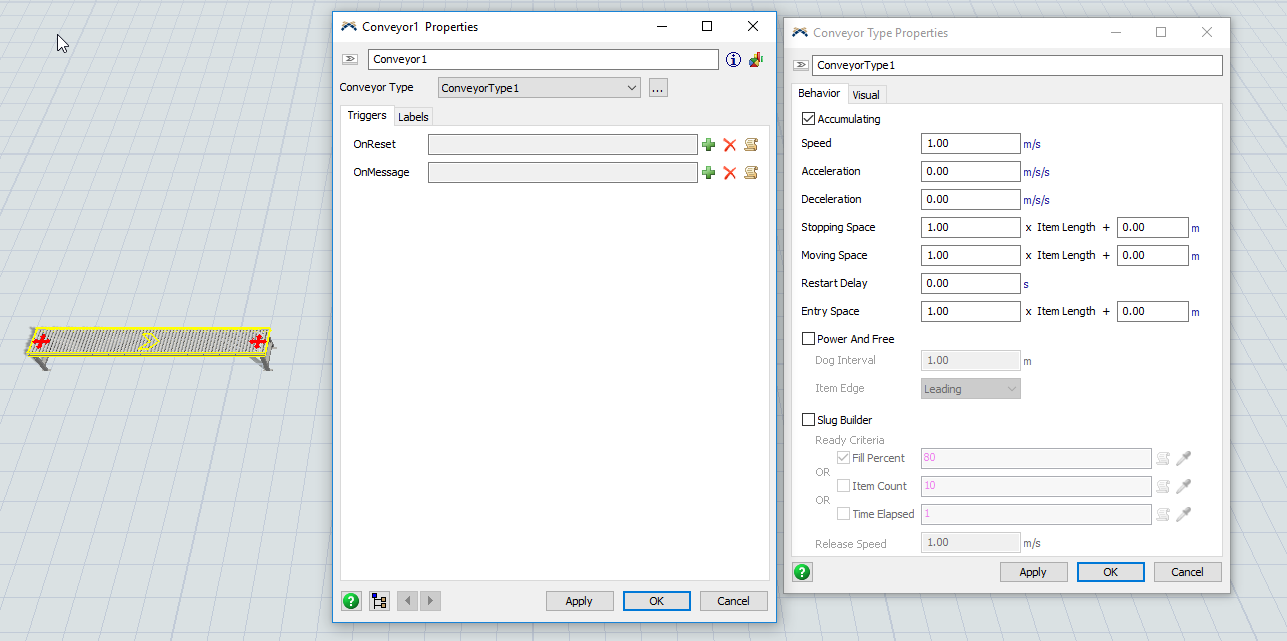Open the code editor scroll for OnReset
The image size is (1287, 641).
coord(751,145)
